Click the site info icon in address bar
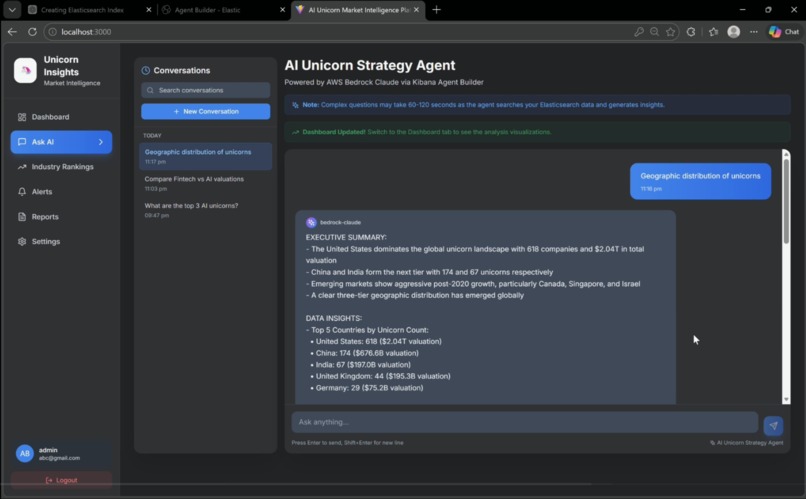 pos(52,32)
